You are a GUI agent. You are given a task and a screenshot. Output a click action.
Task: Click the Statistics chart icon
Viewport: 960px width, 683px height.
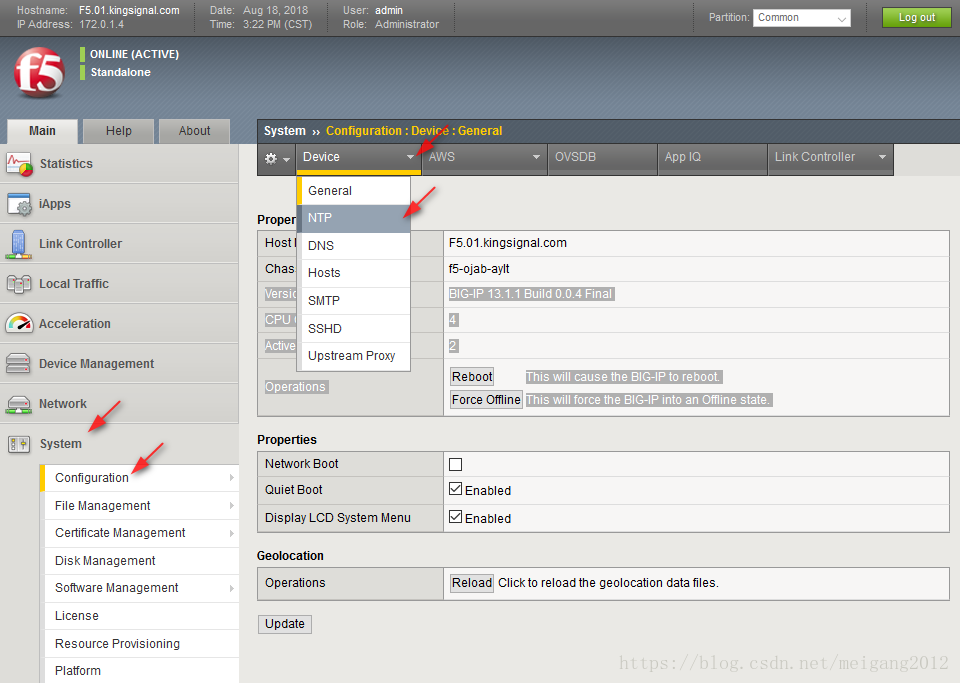[19, 164]
